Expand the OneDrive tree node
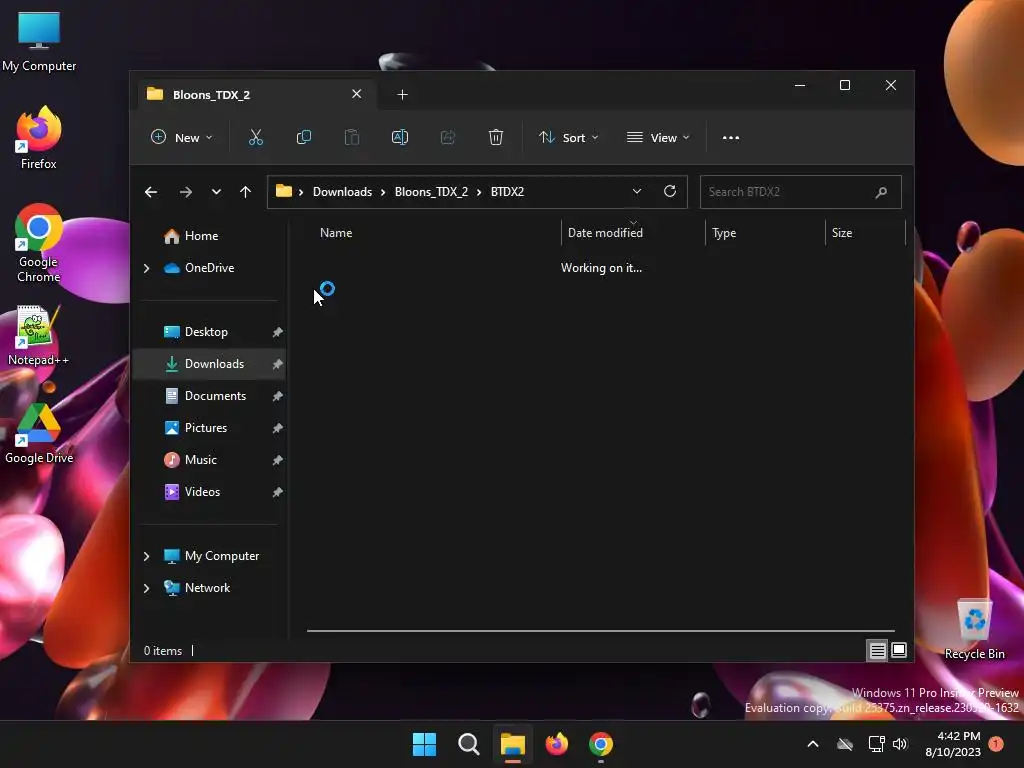 [146, 268]
